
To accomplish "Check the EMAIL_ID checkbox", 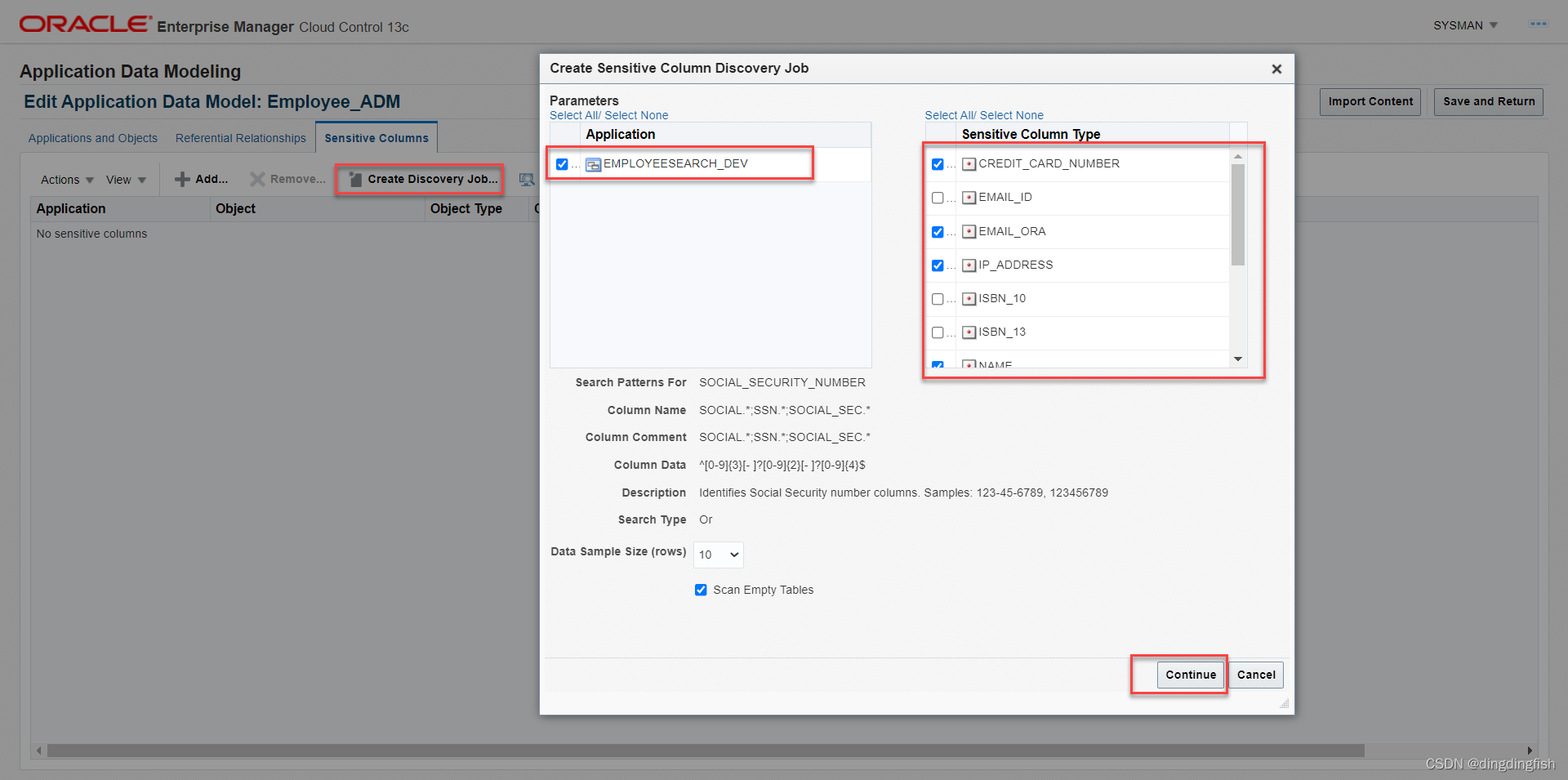I will tap(938, 198).
